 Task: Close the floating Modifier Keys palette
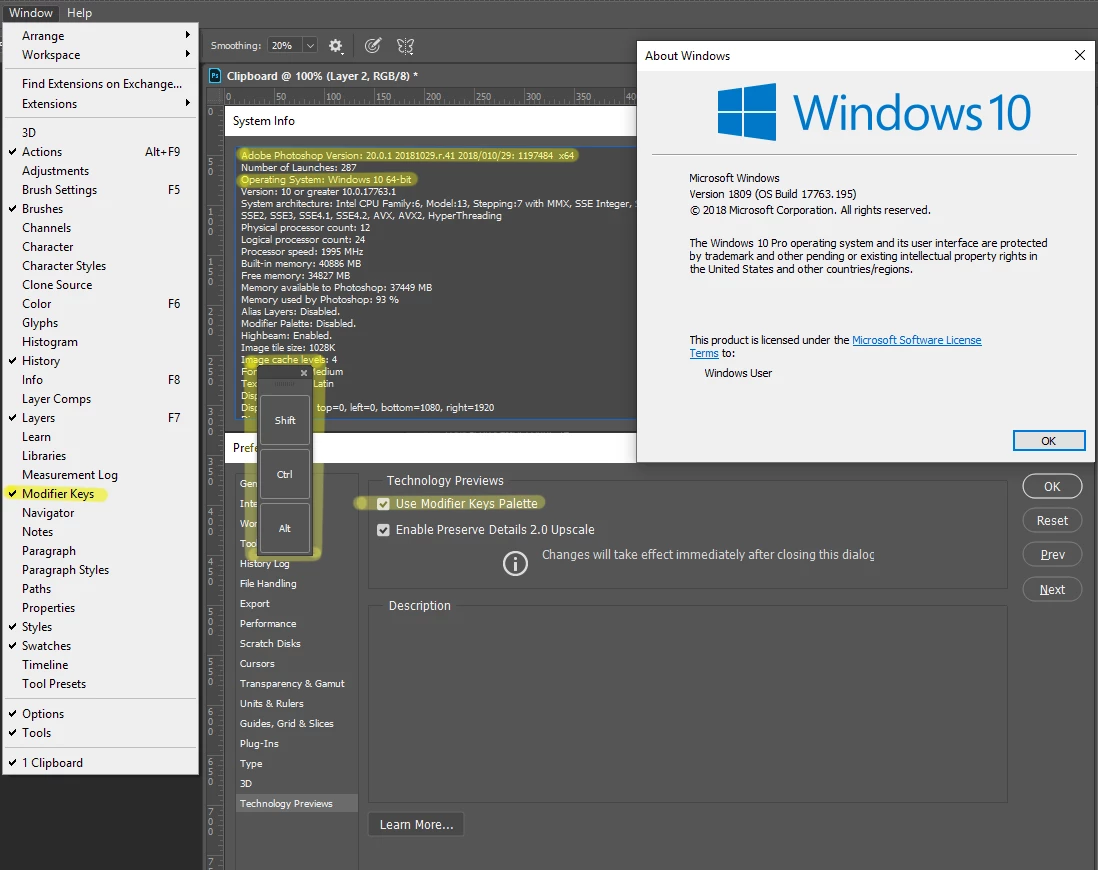[x=304, y=373]
